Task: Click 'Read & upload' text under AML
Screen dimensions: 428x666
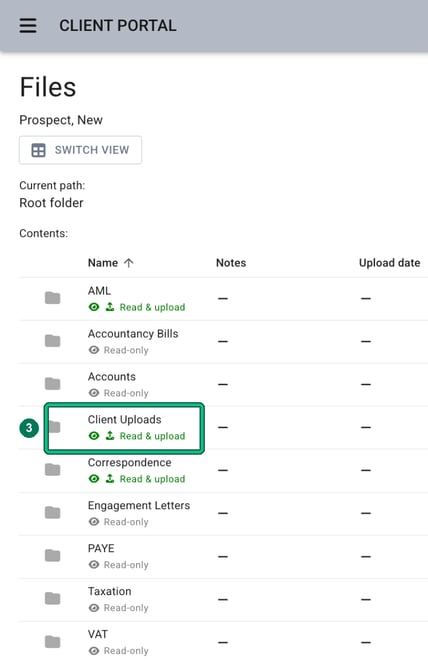Action: [x=152, y=307]
